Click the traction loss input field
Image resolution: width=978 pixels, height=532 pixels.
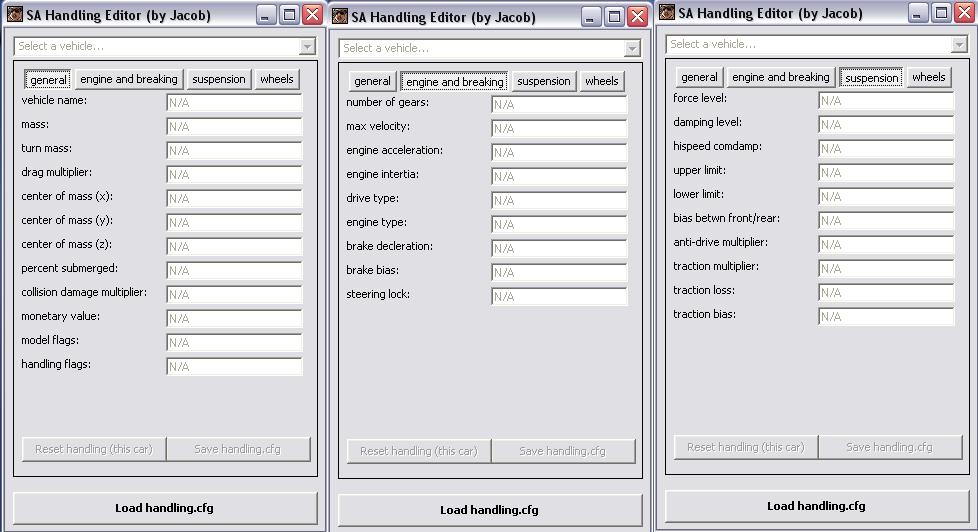click(x=886, y=293)
